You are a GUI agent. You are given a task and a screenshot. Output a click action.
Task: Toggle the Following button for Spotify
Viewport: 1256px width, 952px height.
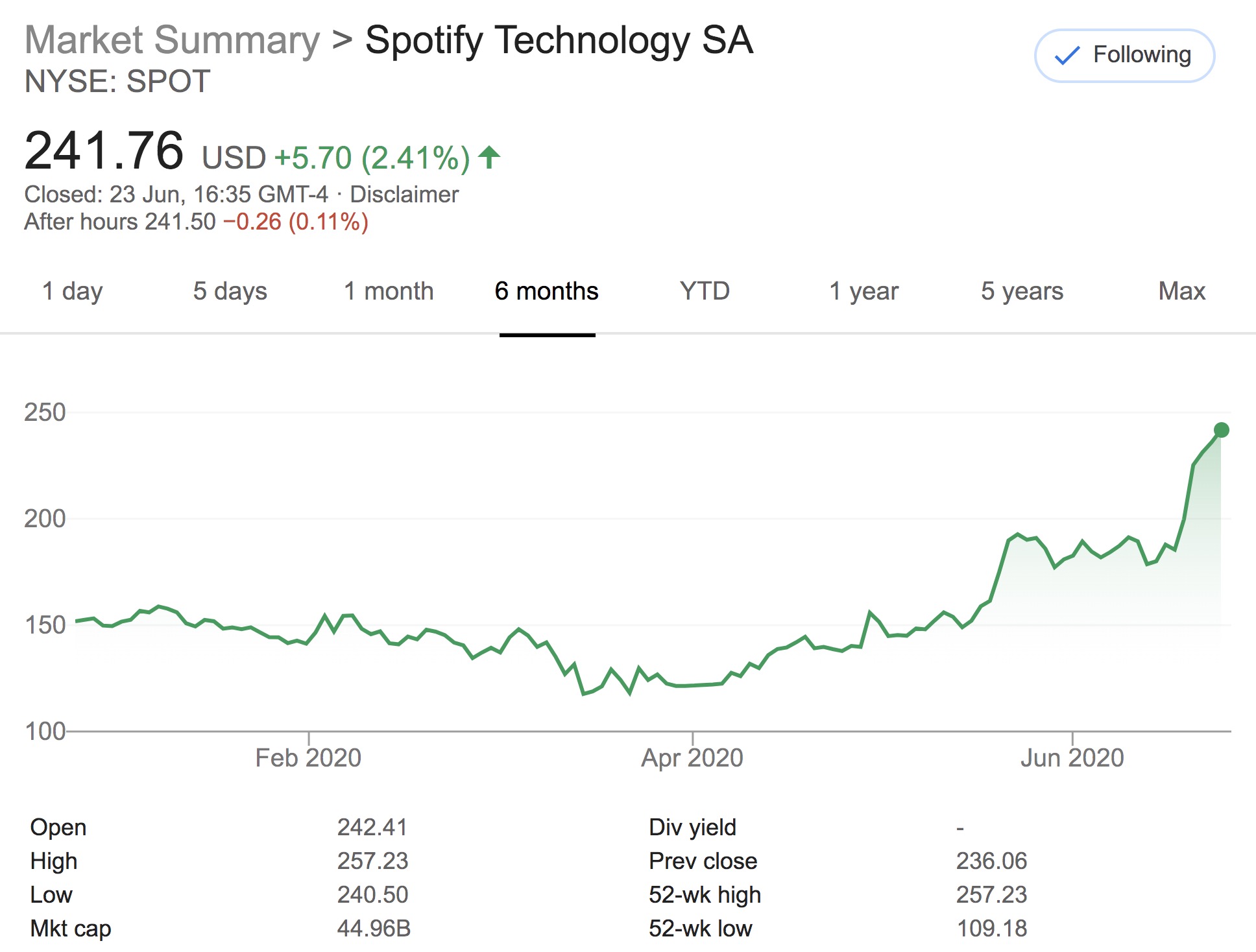coord(1124,56)
